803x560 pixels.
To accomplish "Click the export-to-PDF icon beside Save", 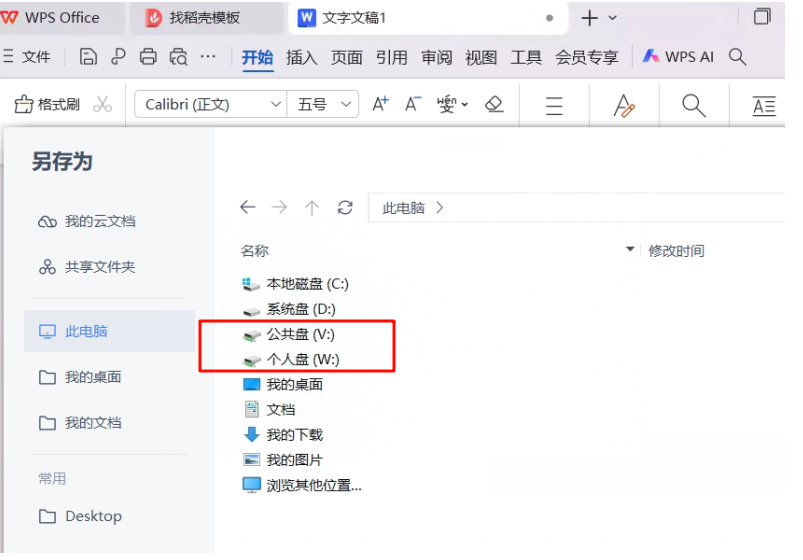I will [118, 56].
